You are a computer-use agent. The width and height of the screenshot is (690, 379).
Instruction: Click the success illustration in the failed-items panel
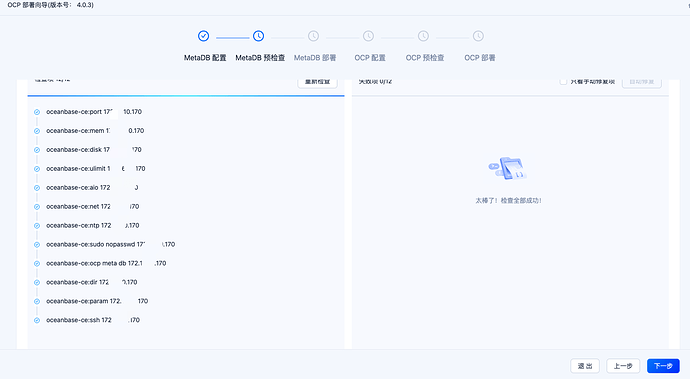(507, 169)
